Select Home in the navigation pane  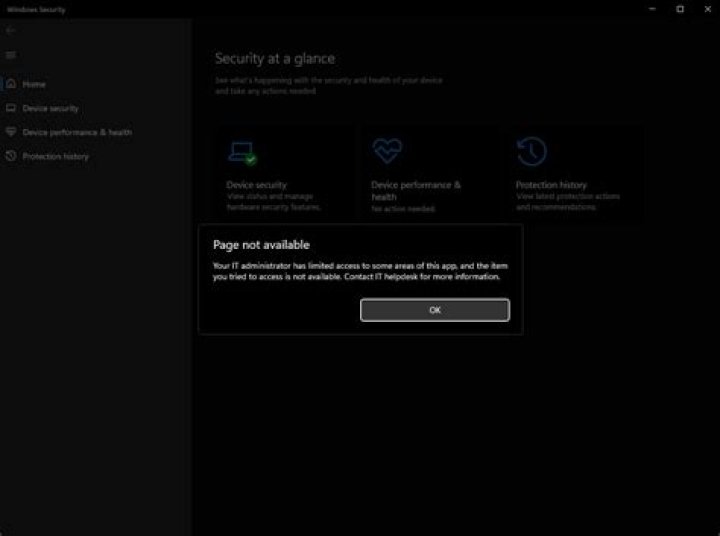34,84
